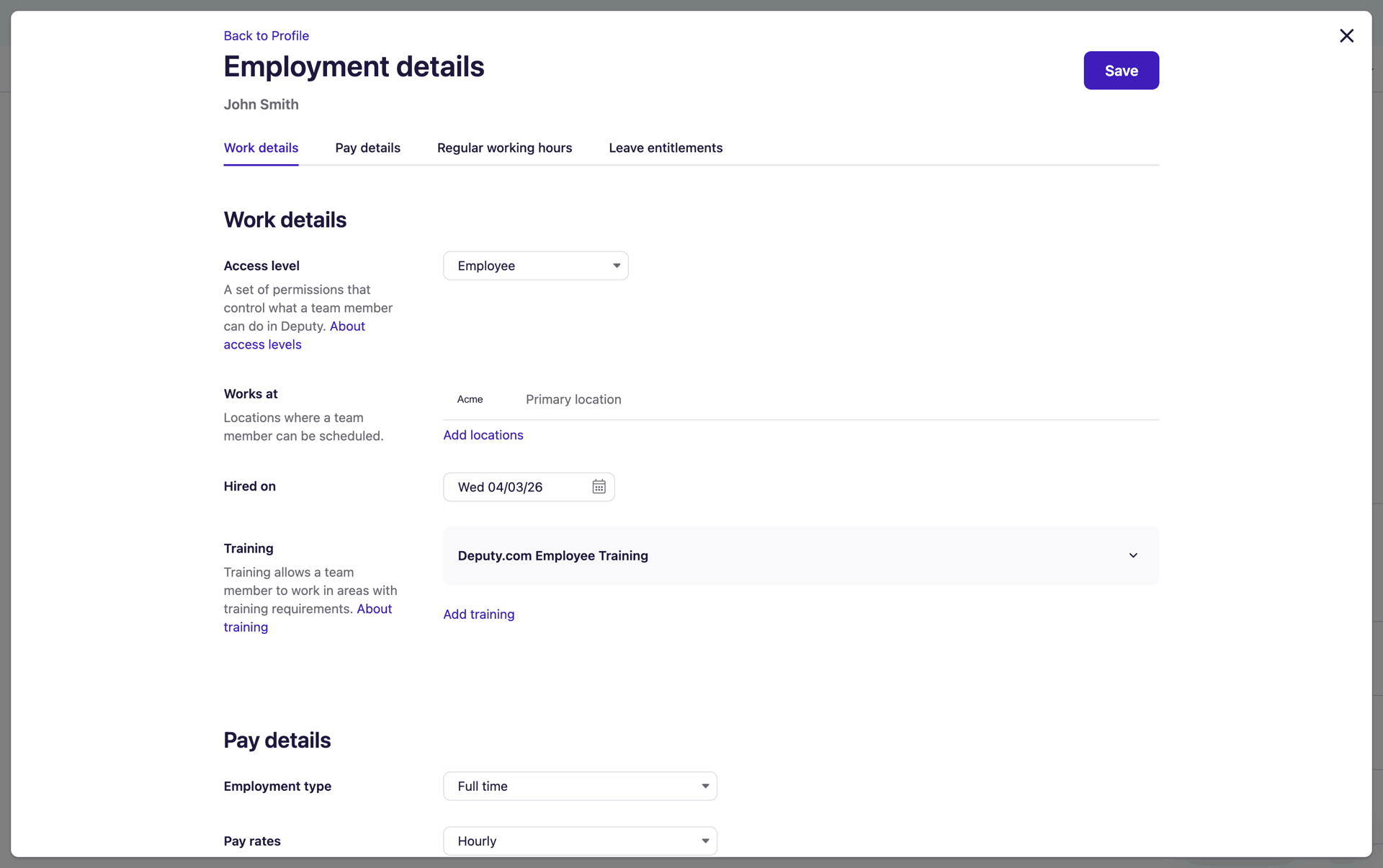Click the John Smith name
1383x868 pixels.
[261, 104]
